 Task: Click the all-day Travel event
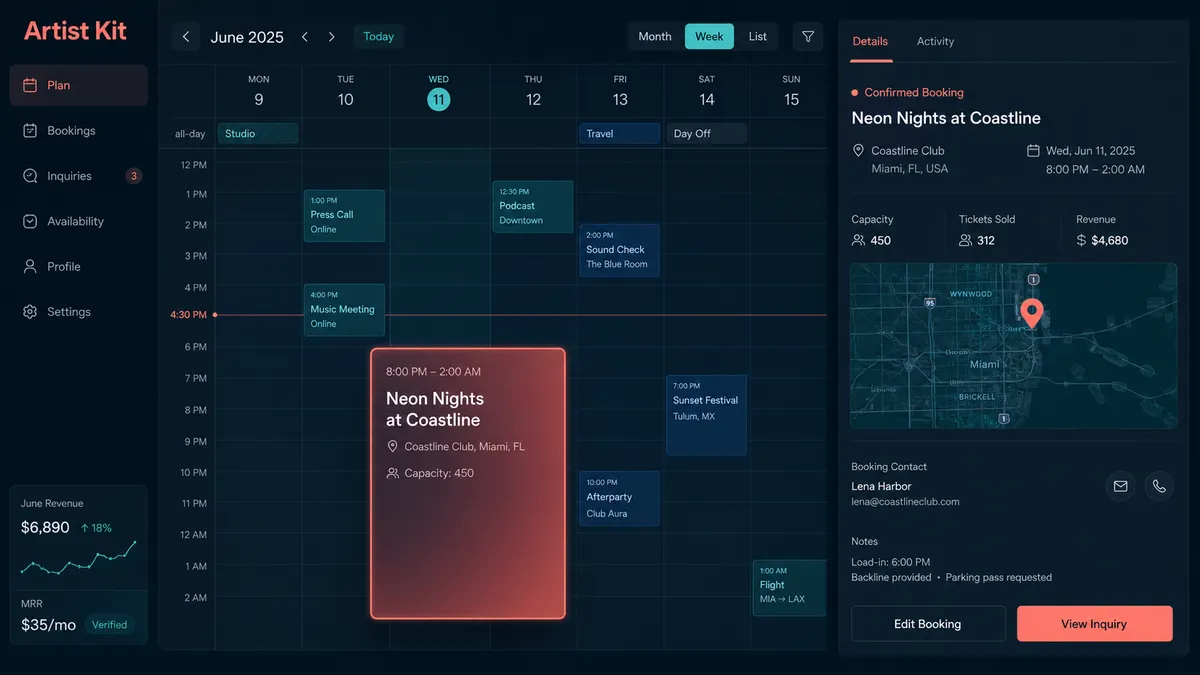coord(619,134)
